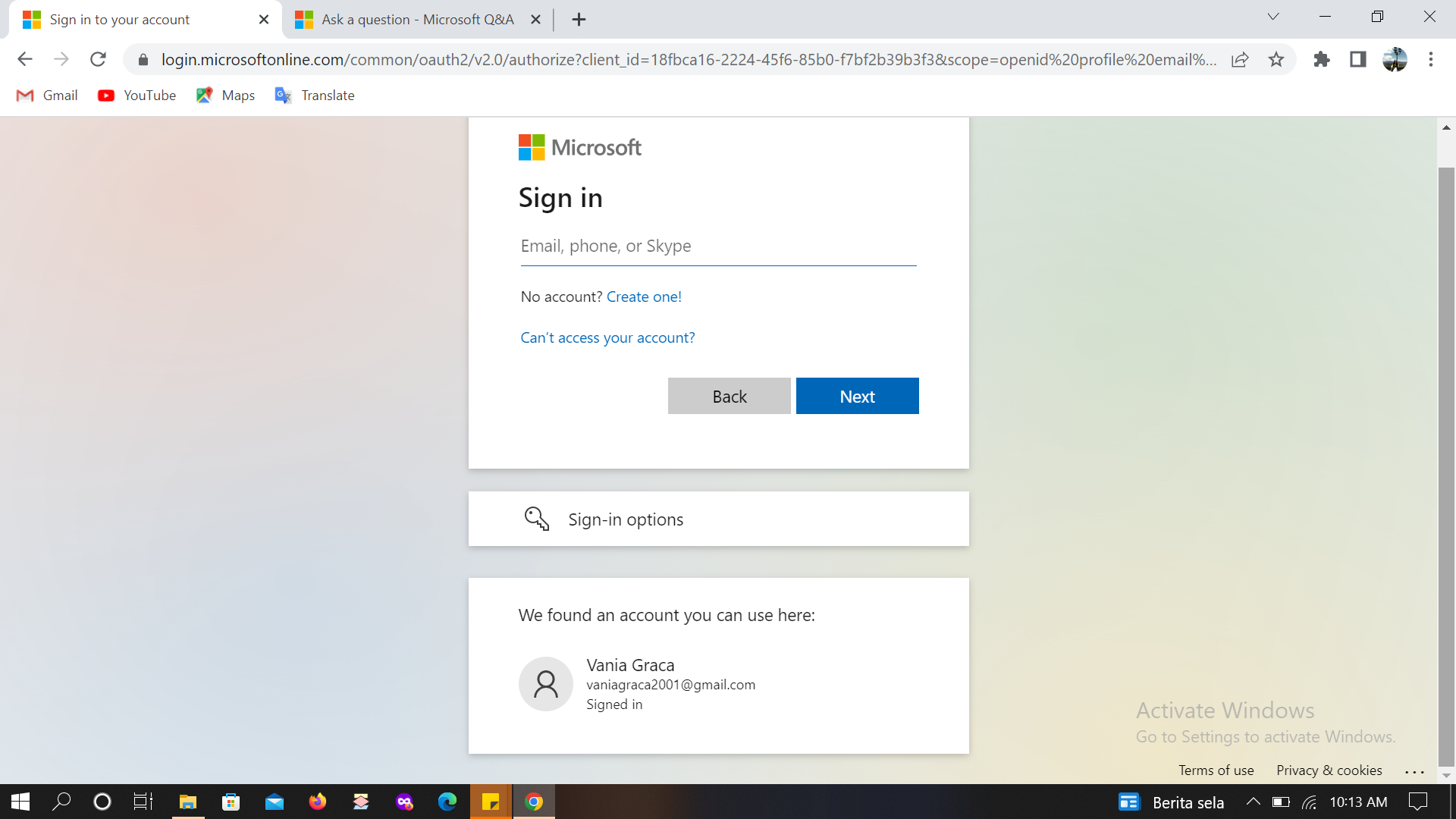Open Microsoft Edge from taskbar
The width and height of the screenshot is (1456, 819).
pyautogui.click(x=447, y=802)
